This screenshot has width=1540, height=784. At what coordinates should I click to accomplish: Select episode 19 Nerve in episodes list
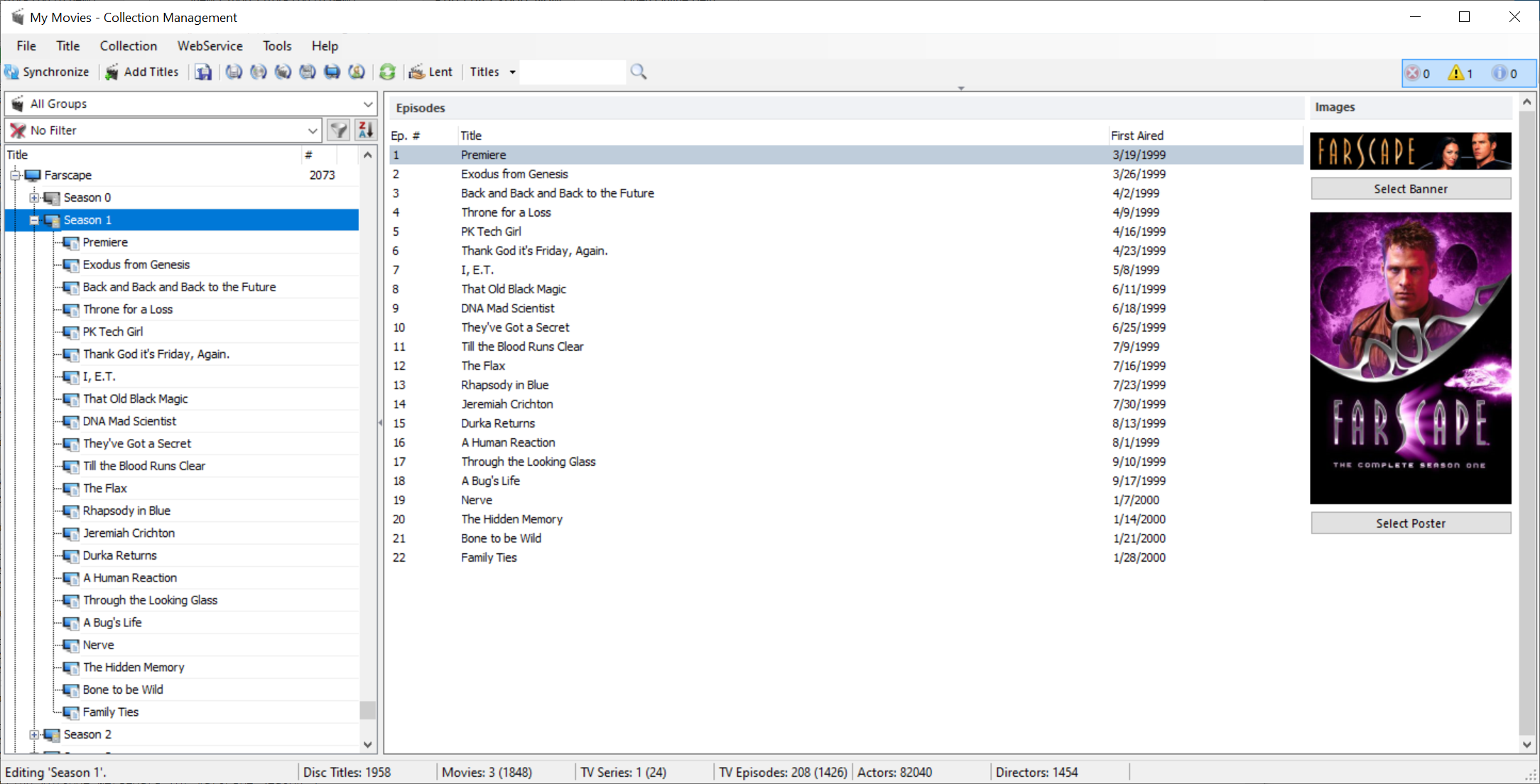point(846,500)
